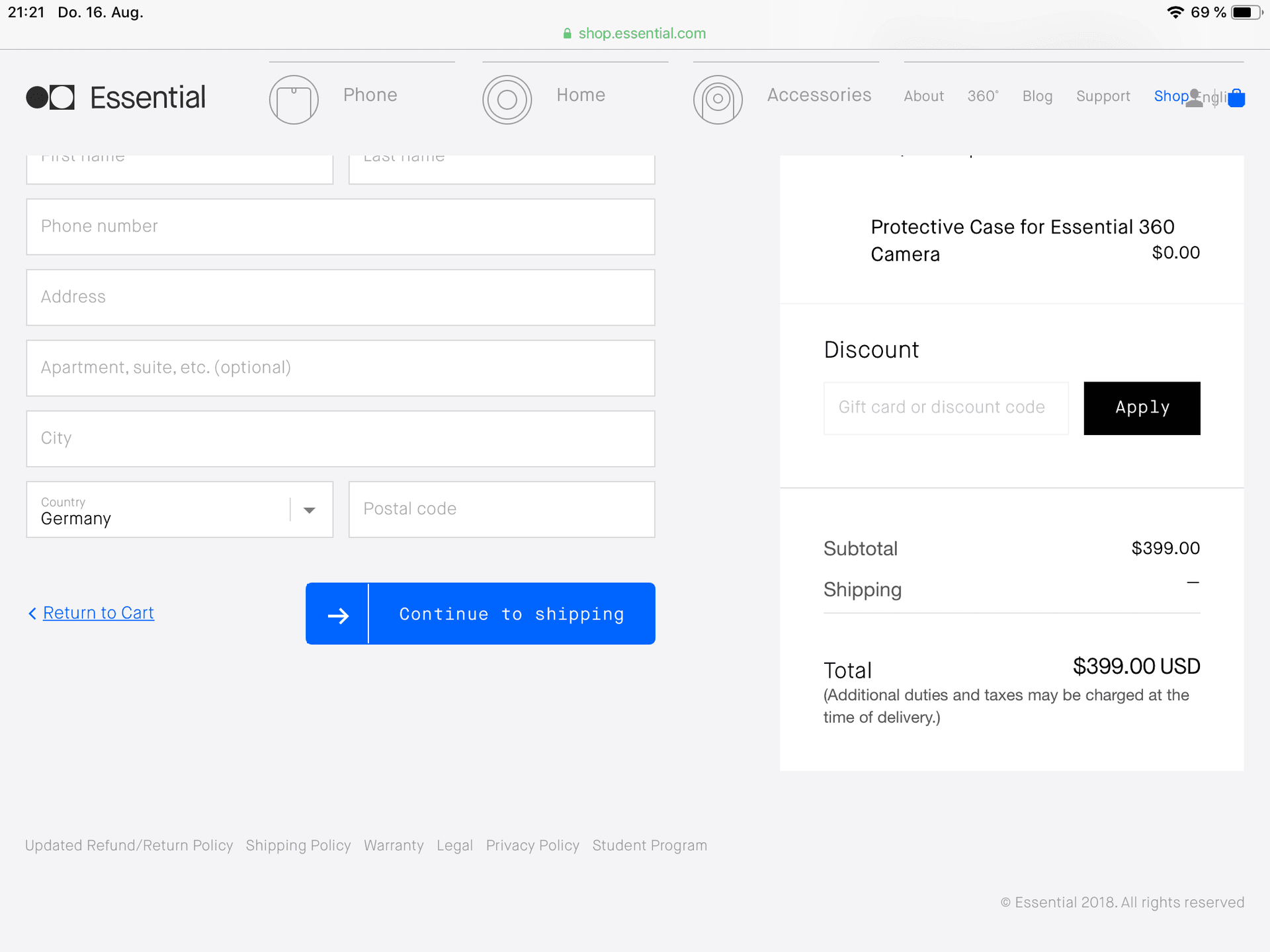Tap the 21:21 clock in status bar
1270x952 pixels.
point(26,12)
